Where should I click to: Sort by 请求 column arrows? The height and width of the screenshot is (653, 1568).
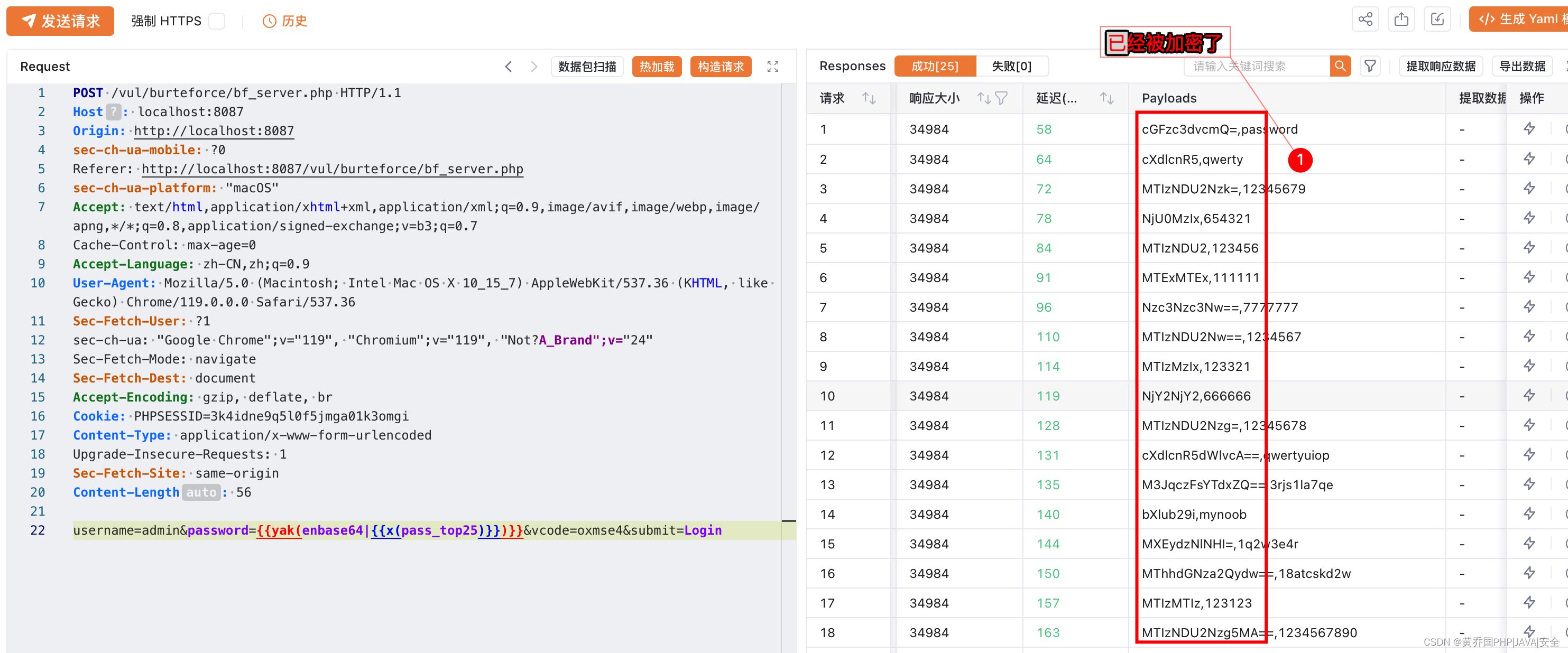[x=869, y=98]
